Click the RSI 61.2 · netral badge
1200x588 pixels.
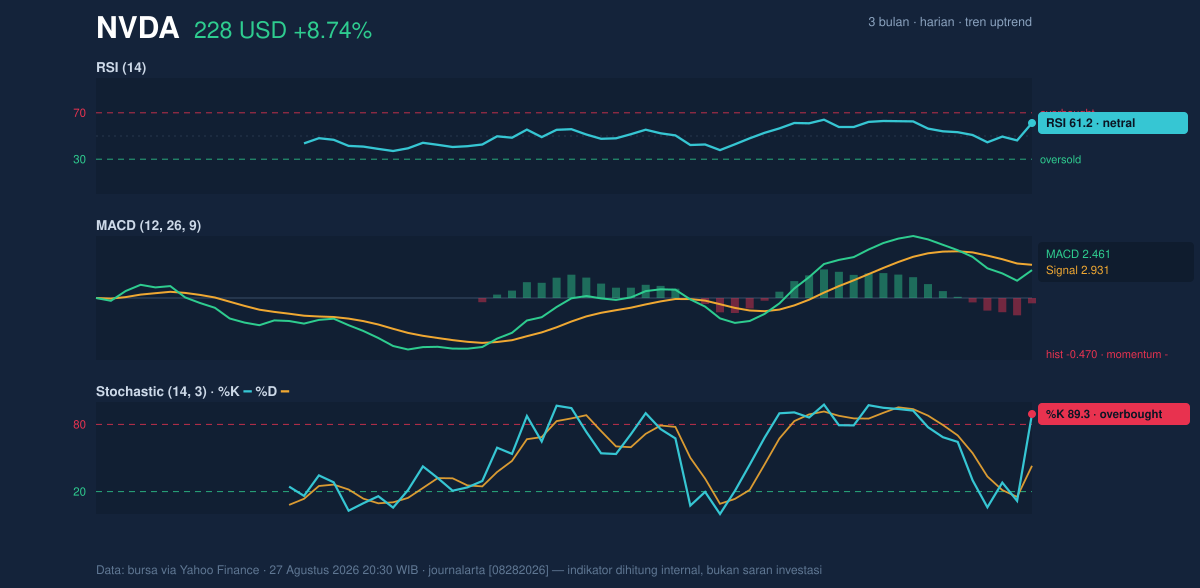[1113, 123]
